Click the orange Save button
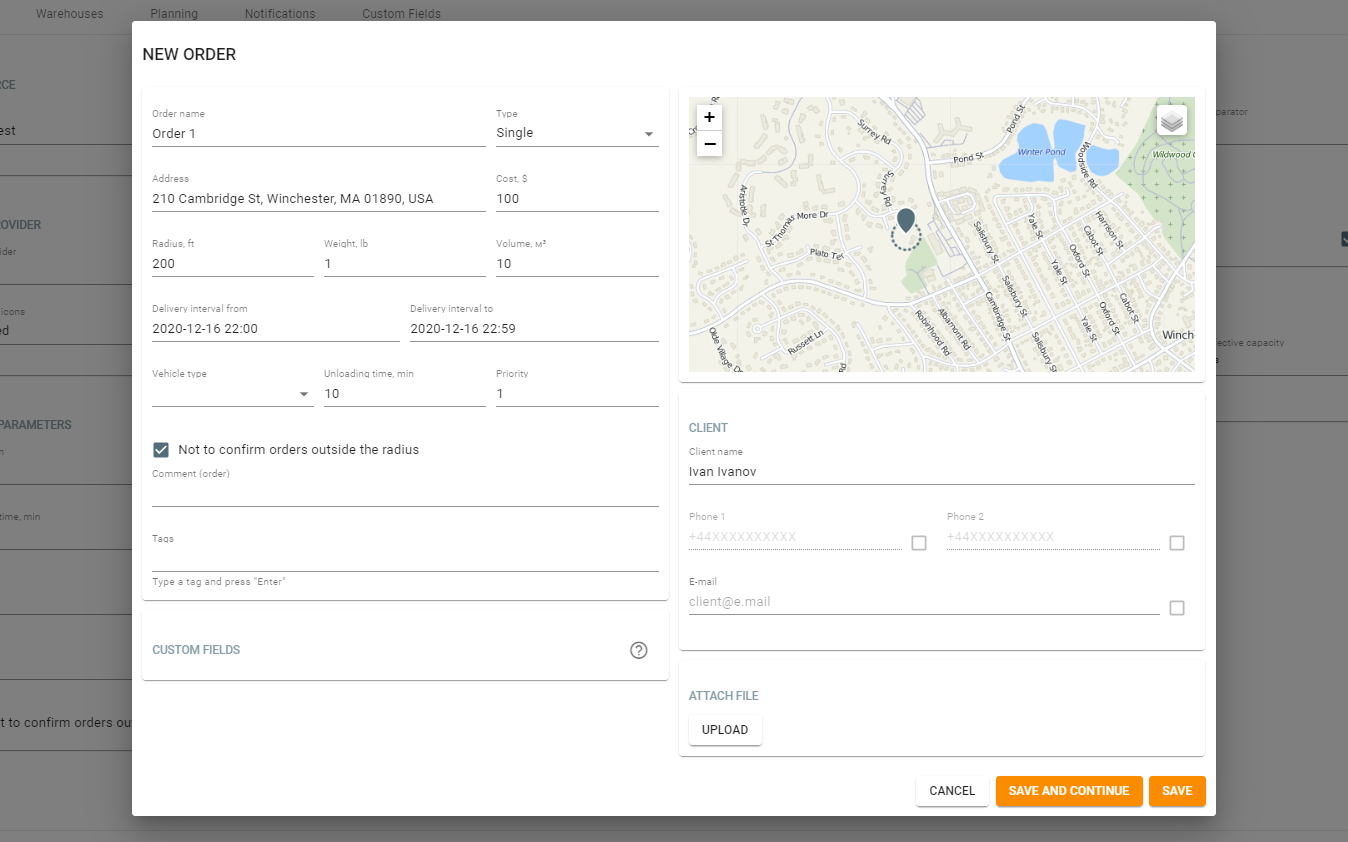1348x842 pixels. (x=1177, y=791)
